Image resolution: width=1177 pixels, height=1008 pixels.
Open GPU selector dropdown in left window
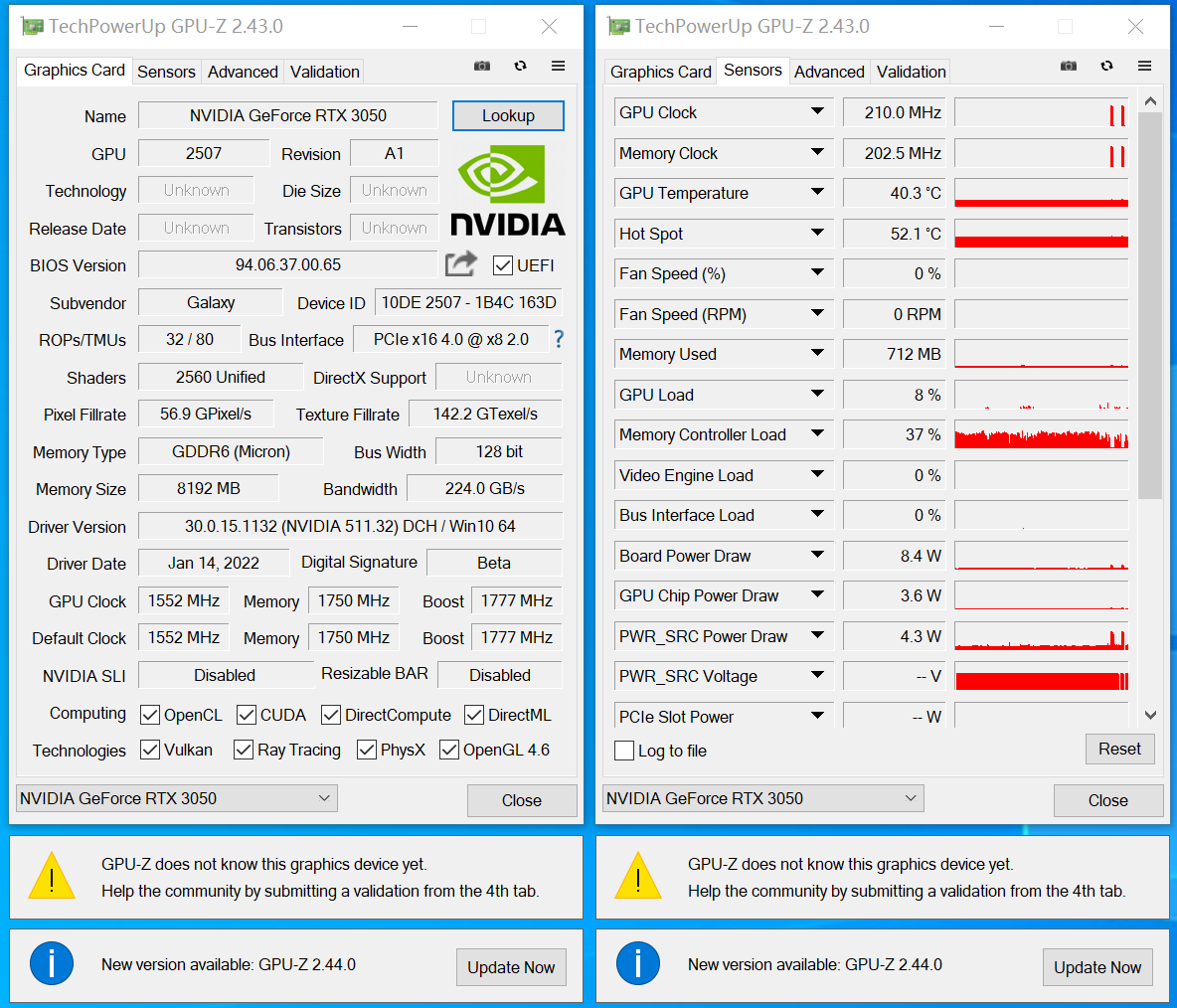(x=176, y=798)
